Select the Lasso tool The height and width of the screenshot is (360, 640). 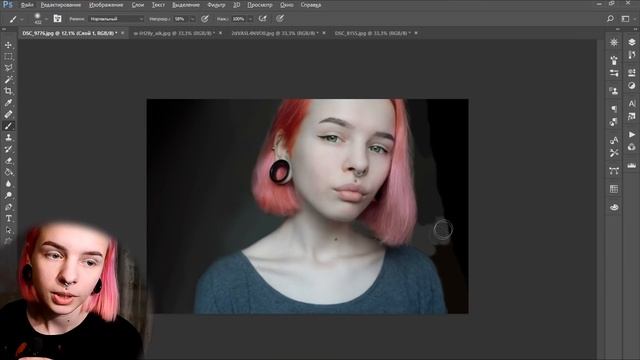click(x=8, y=68)
